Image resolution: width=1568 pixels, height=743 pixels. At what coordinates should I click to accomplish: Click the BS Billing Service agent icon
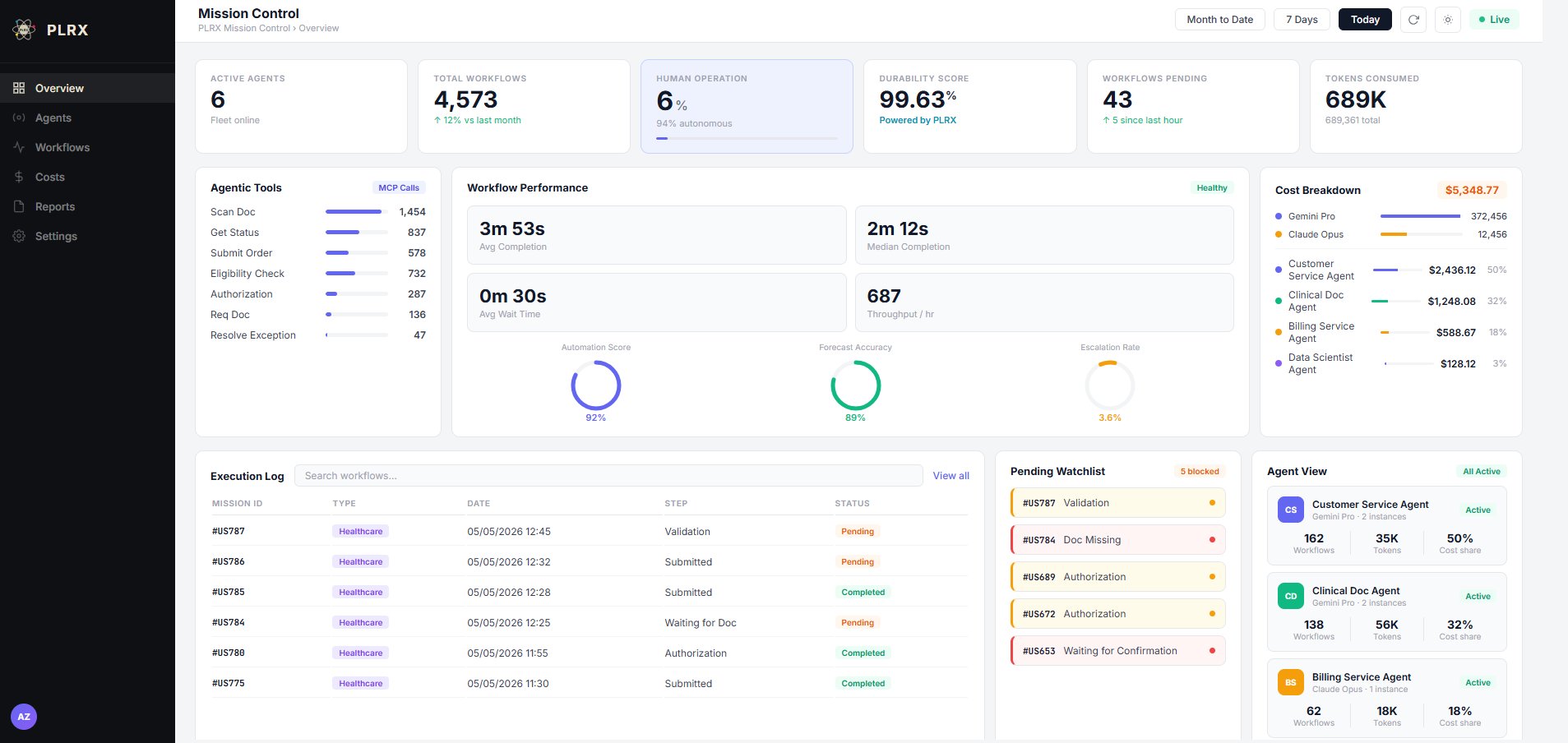point(1291,682)
